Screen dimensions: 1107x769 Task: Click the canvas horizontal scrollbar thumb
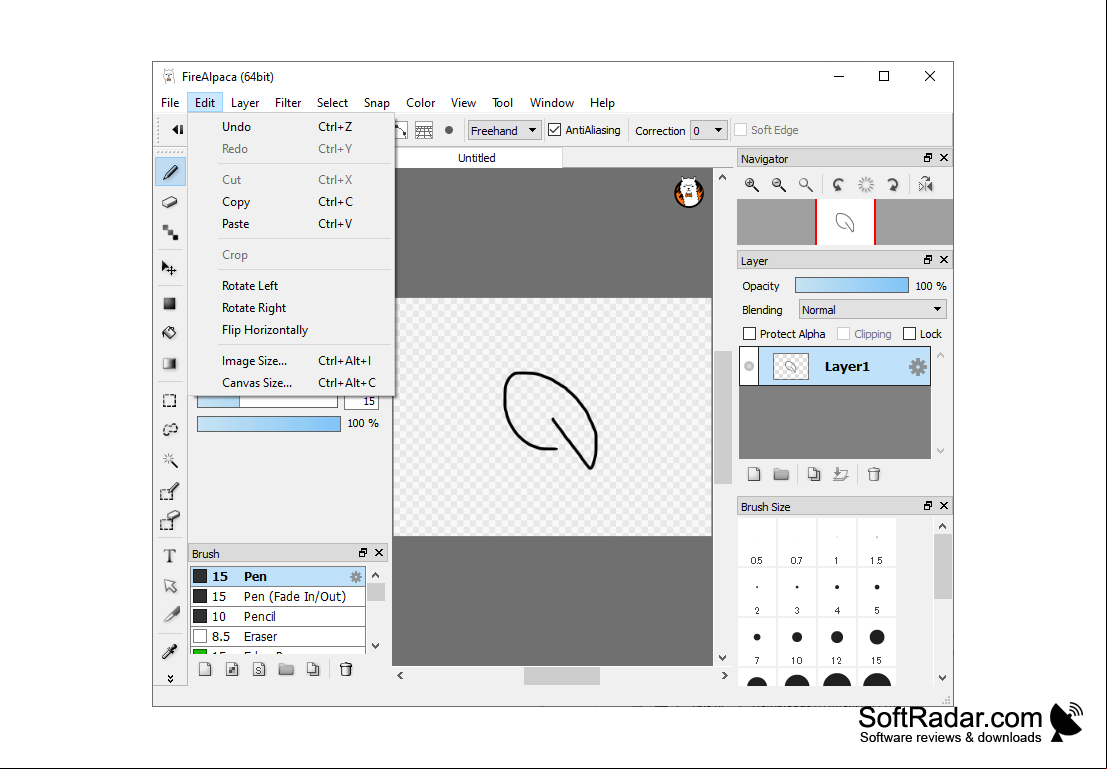pos(562,676)
